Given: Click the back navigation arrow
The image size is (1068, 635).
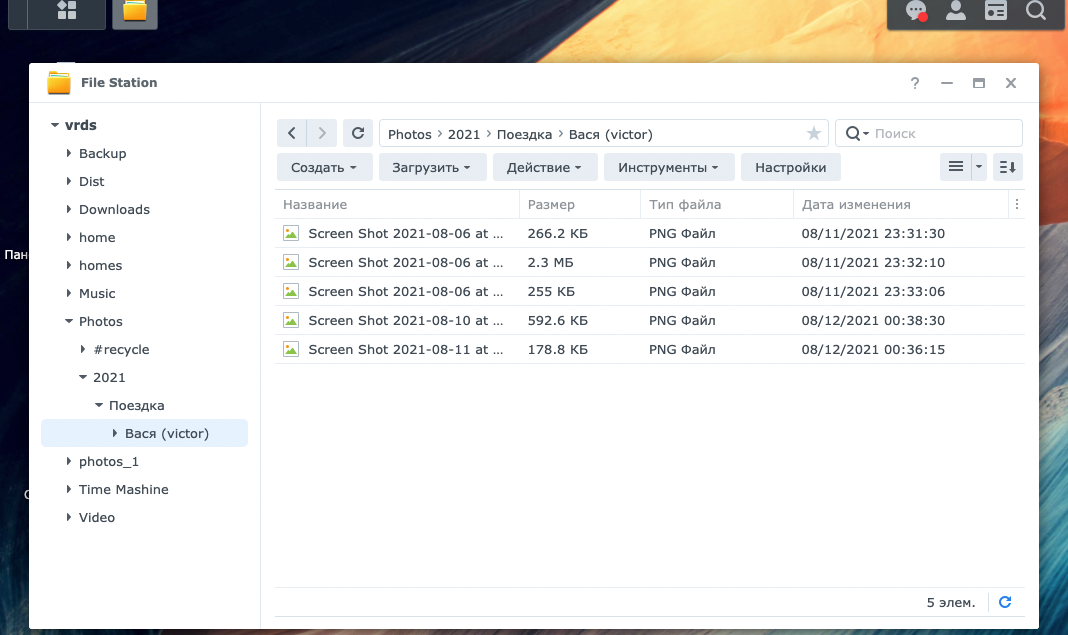Looking at the screenshot, I should pos(291,133).
